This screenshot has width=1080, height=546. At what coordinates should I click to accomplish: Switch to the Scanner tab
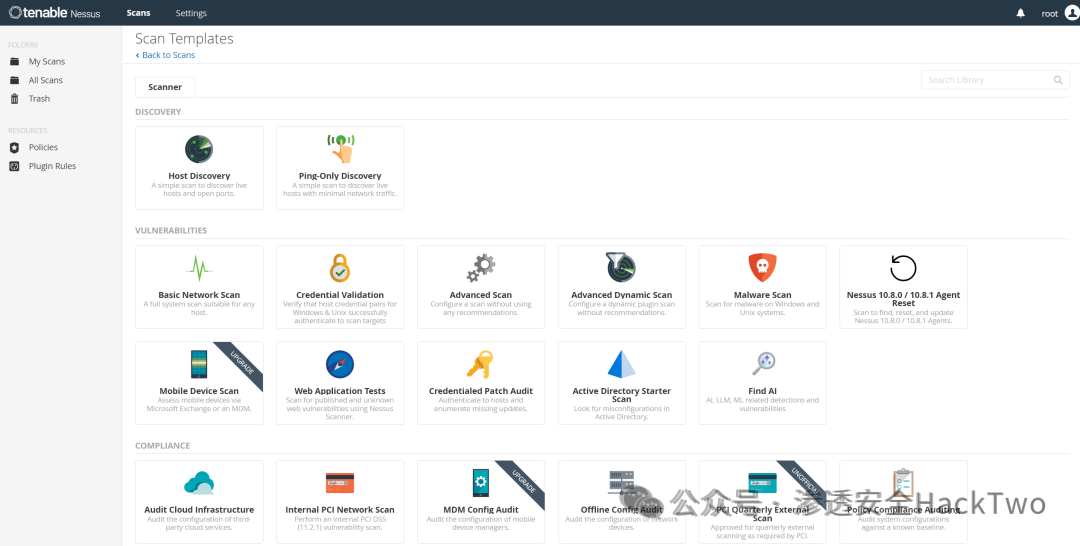click(165, 87)
